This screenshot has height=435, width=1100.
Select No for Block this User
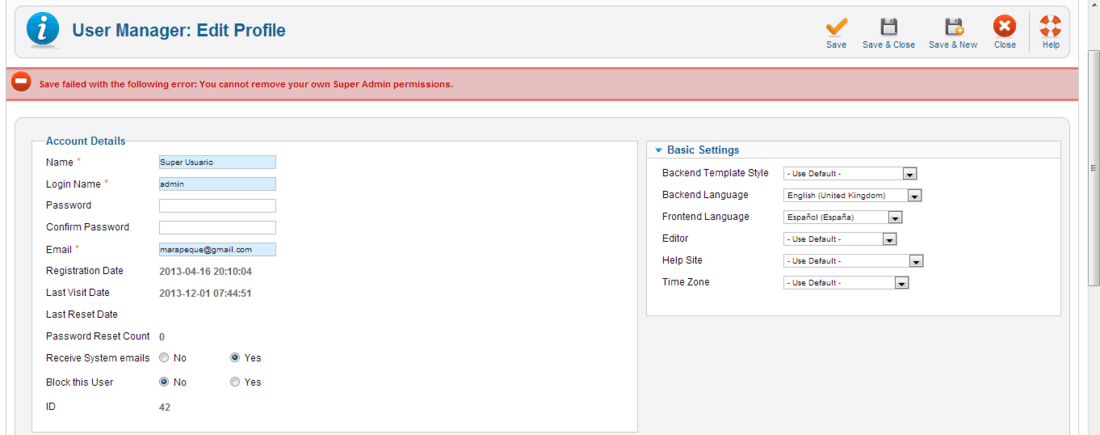(x=165, y=382)
